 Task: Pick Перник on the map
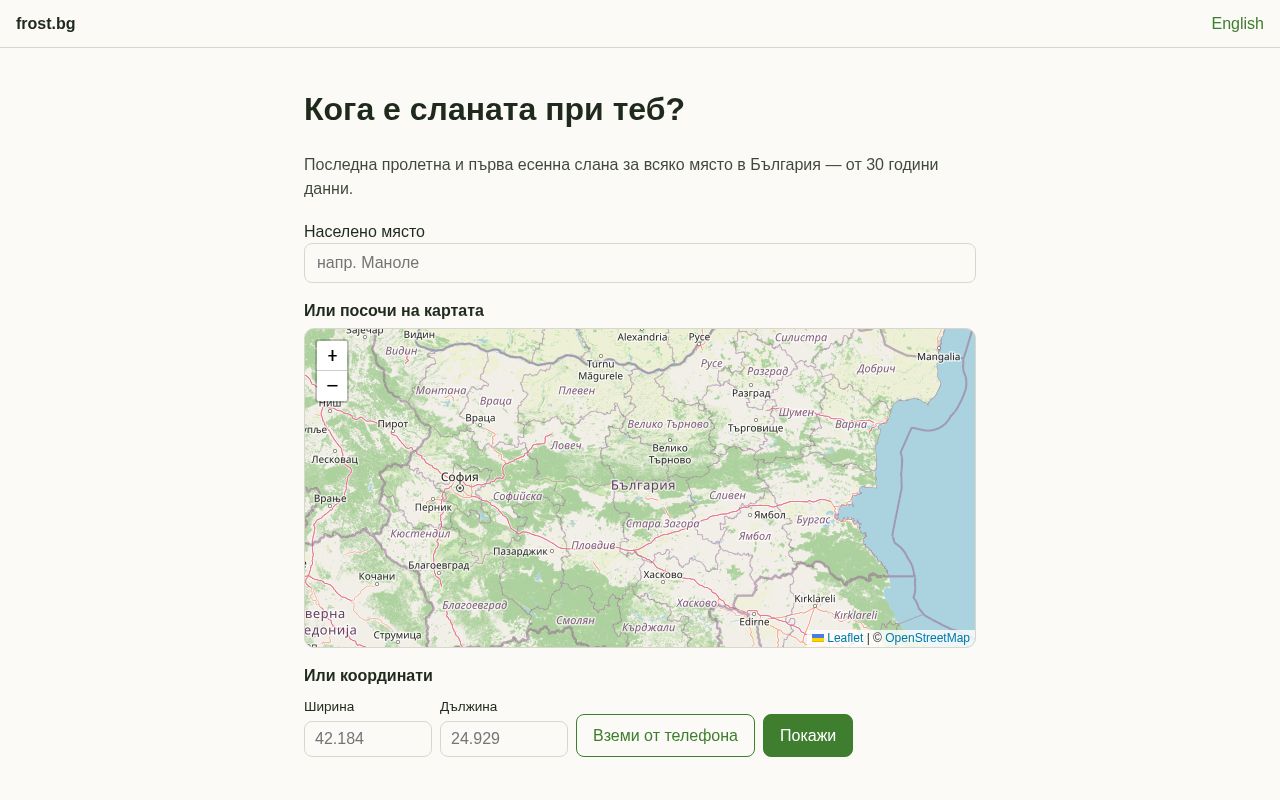tap(433, 507)
